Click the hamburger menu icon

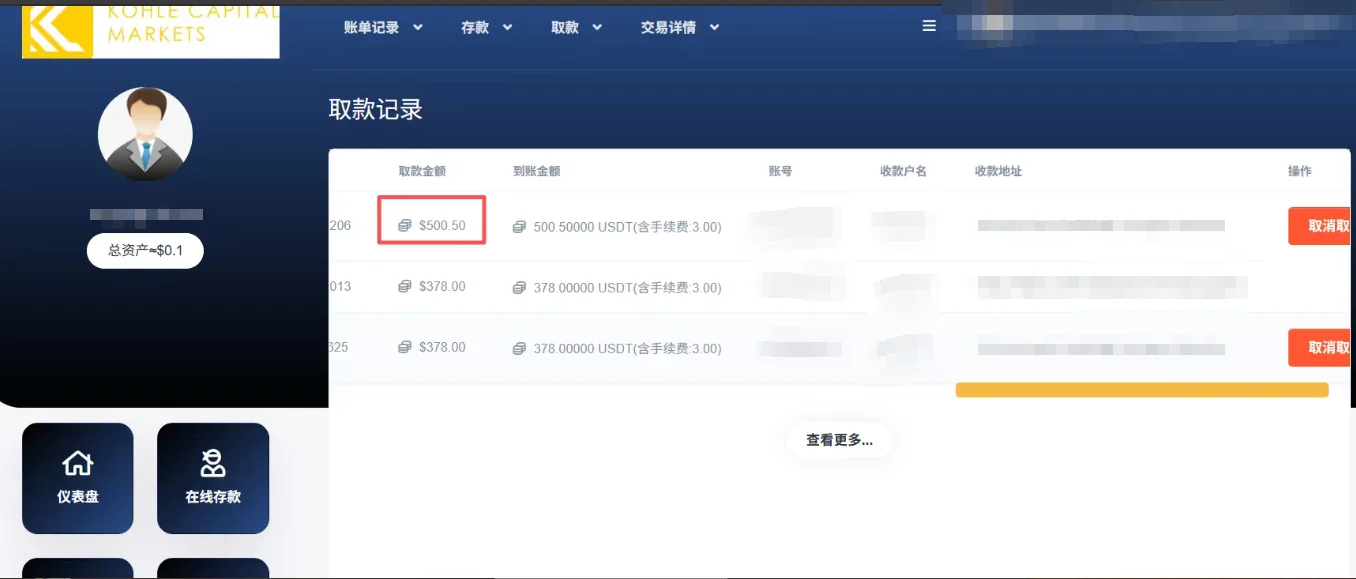pyautogui.click(x=929, y=26)
